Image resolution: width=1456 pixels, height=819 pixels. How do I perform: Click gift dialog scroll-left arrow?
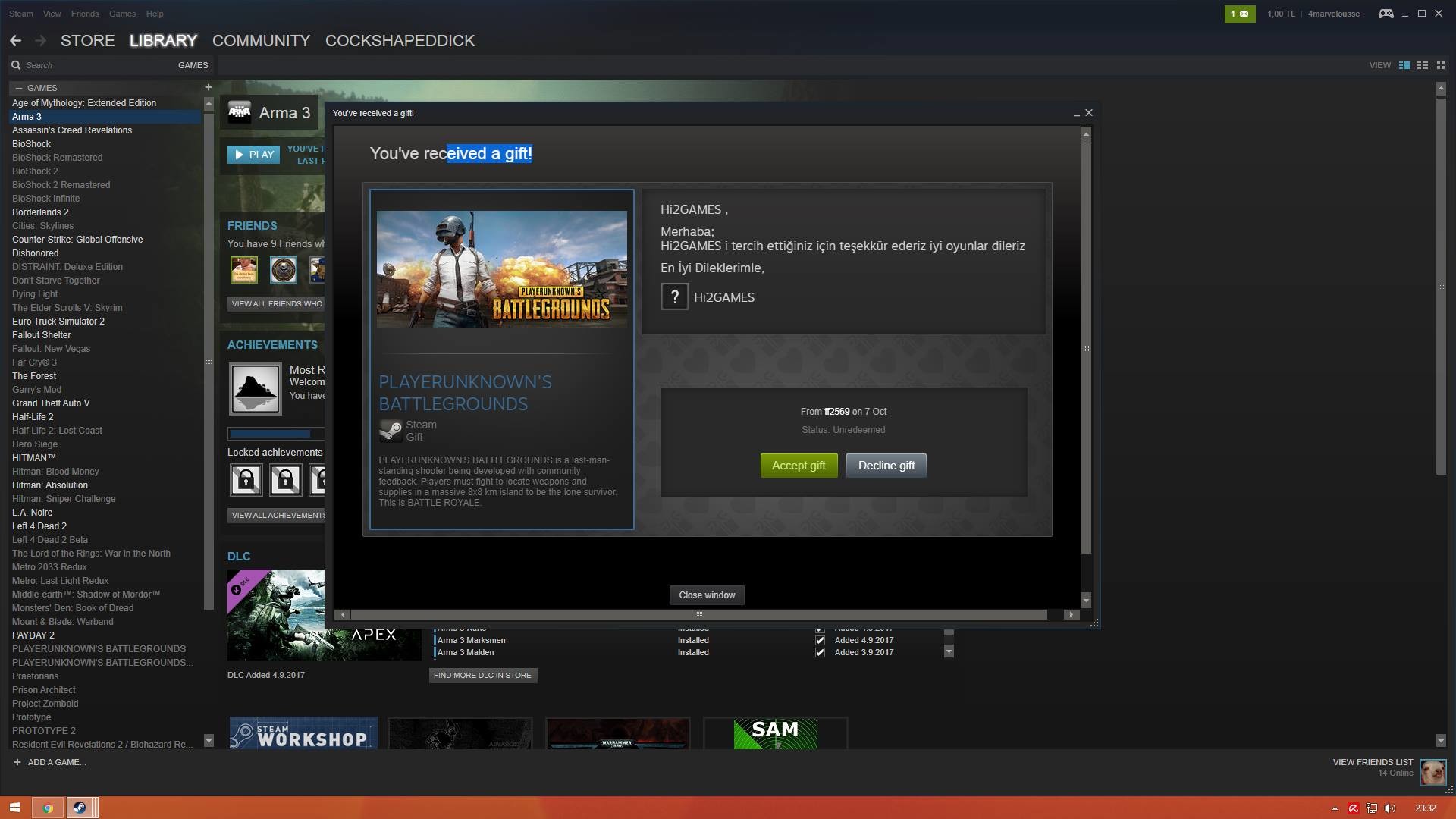point(343,614)
